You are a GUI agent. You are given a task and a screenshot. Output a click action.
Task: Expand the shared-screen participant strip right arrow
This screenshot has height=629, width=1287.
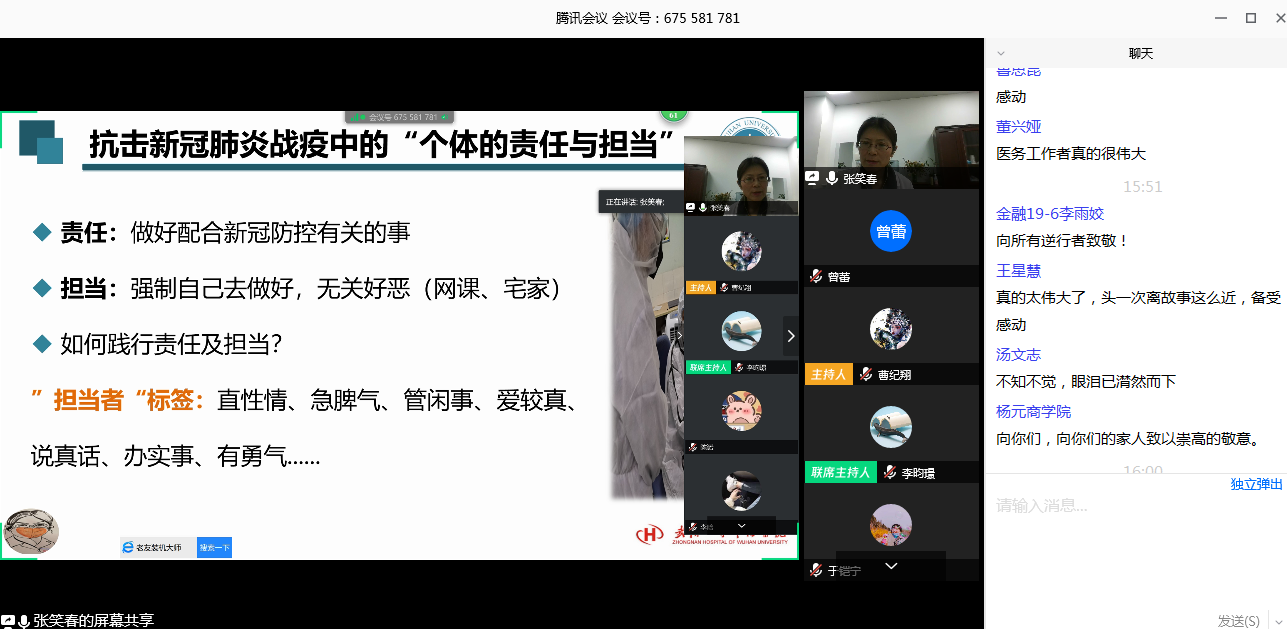[x=791, y=336]
